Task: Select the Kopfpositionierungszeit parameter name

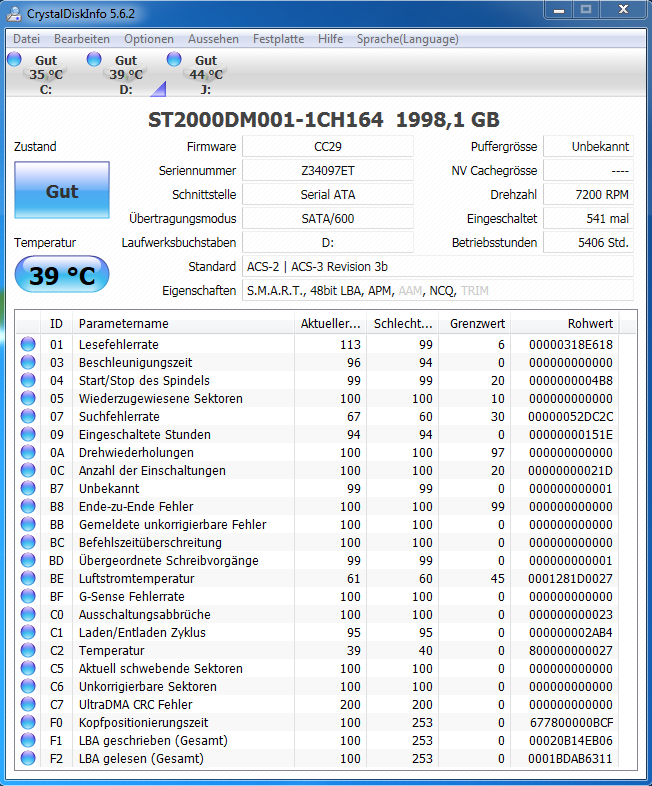Action: 143,722
